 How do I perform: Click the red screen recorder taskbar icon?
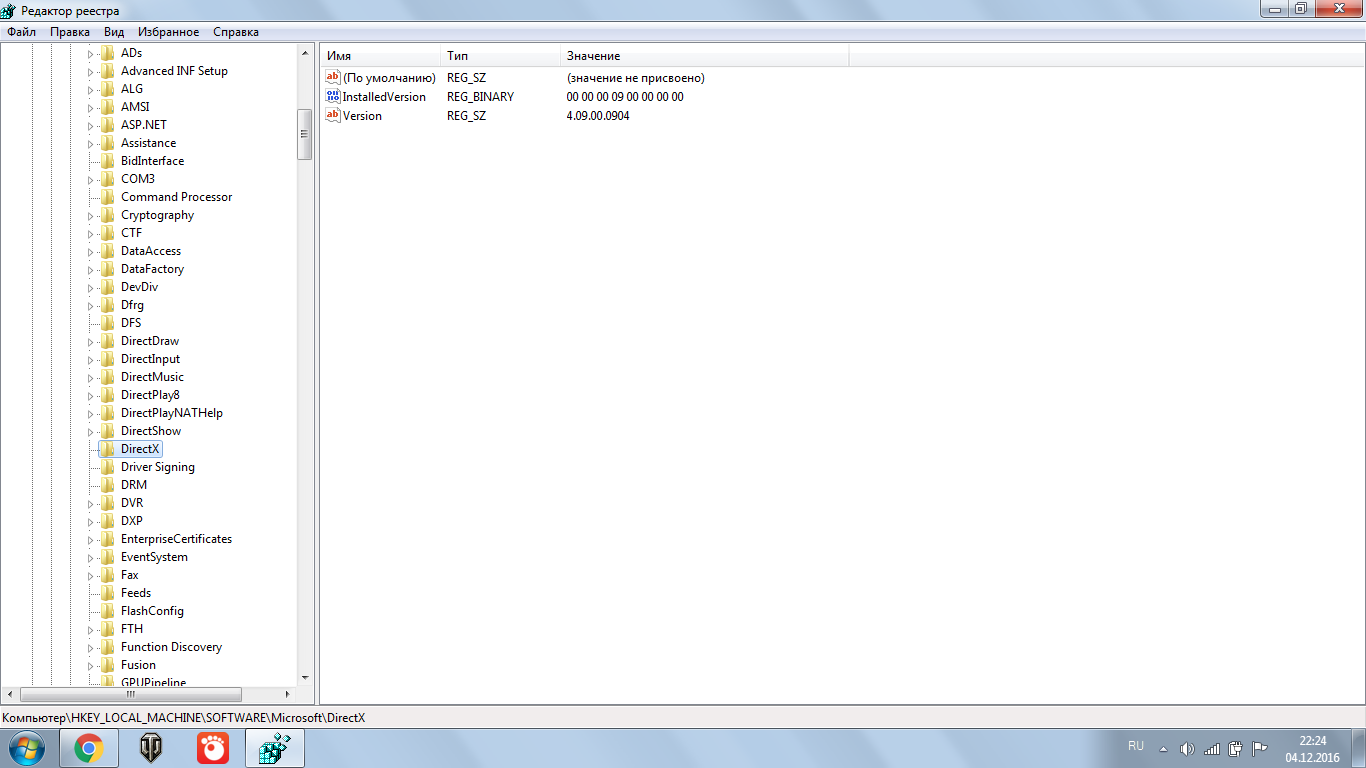(212, 748)
